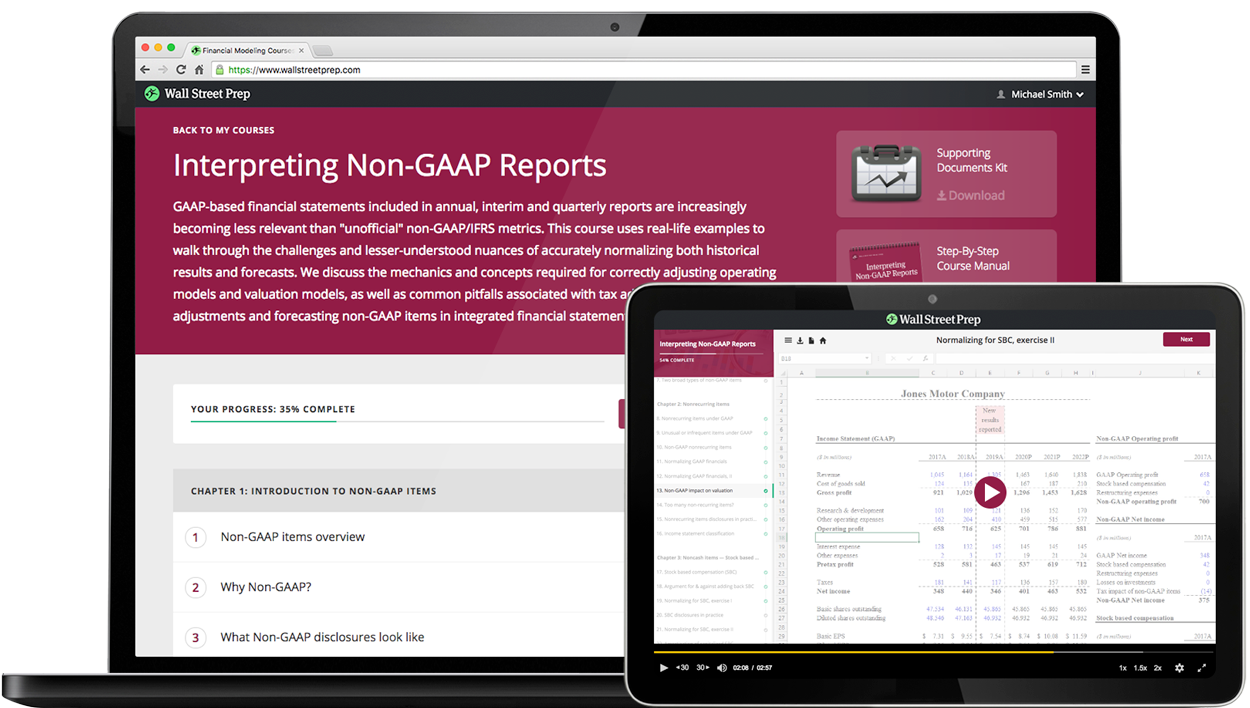Select the Financial Modeling Courses tab
Screen dimensions: 1250x708
coord(246,50)
